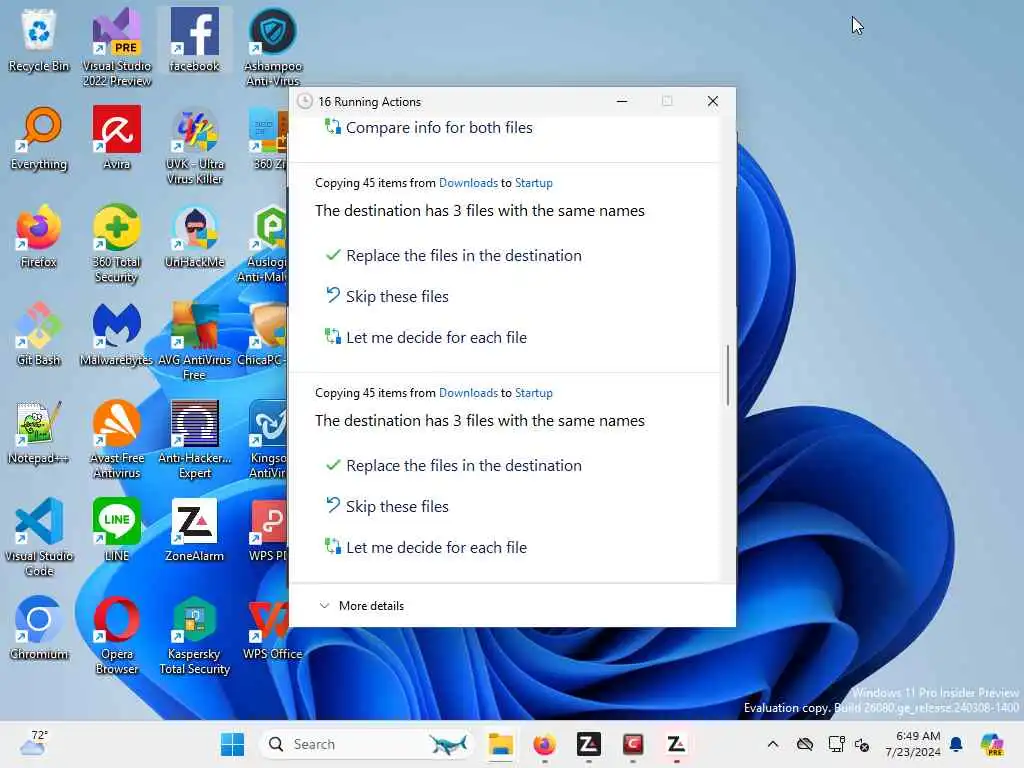Click the Chromium desktop shortcut
This screenshot has height=768, width=1024.
[39, 629]
